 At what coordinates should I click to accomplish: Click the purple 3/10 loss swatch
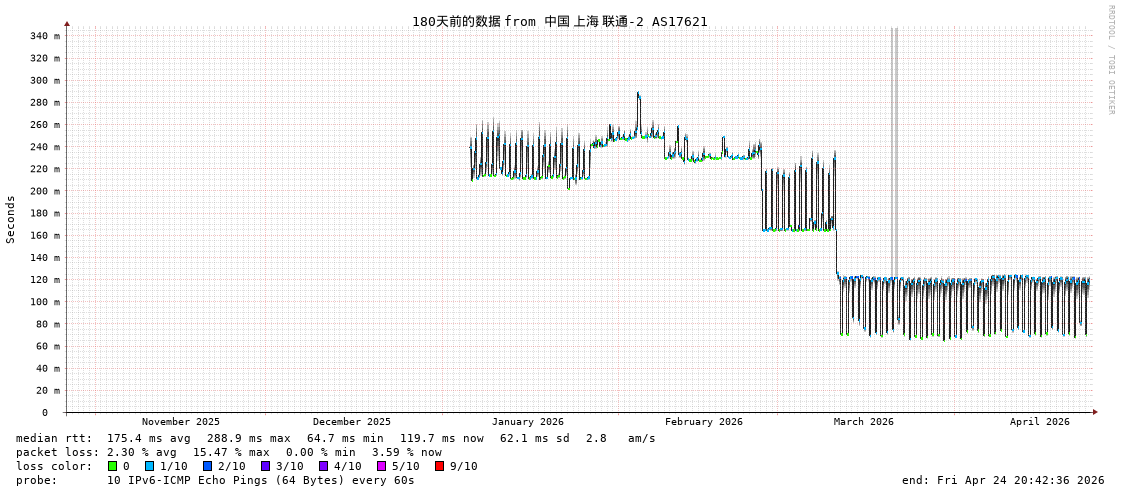265,466
